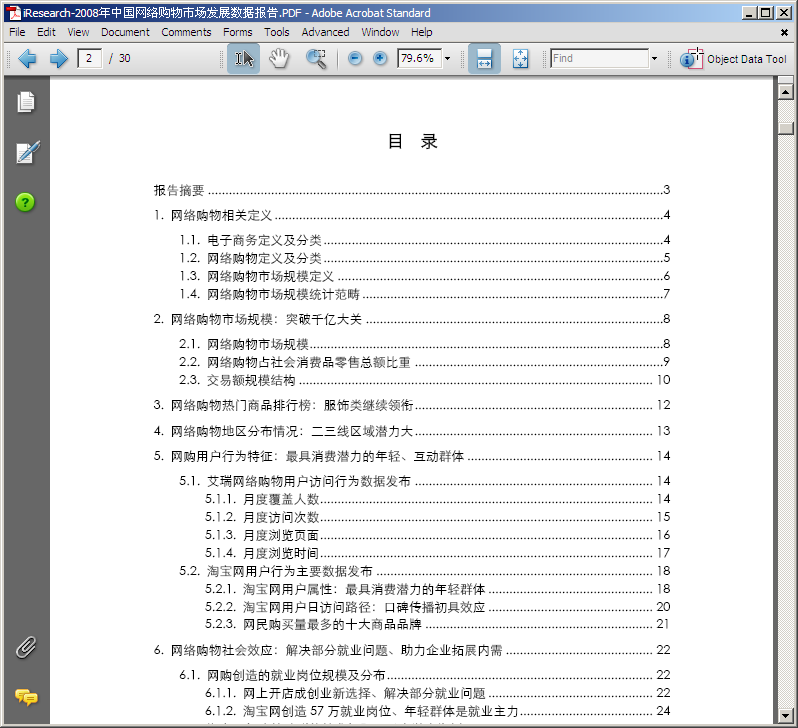This screenshot has height=728, width=798.
Task: Activate the Hand tool
Action: click(279, 59)
